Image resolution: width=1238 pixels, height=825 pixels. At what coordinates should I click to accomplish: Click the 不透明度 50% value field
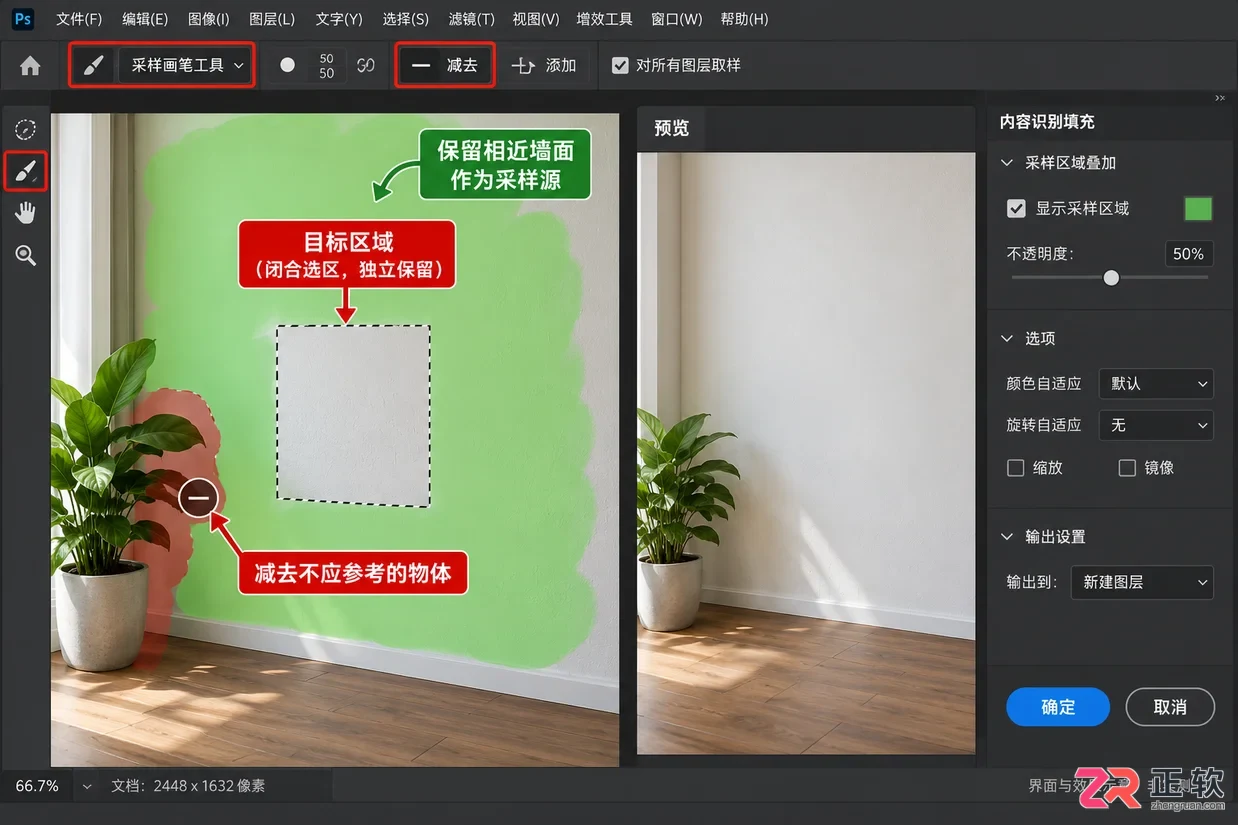click(x=1189, y=254)
